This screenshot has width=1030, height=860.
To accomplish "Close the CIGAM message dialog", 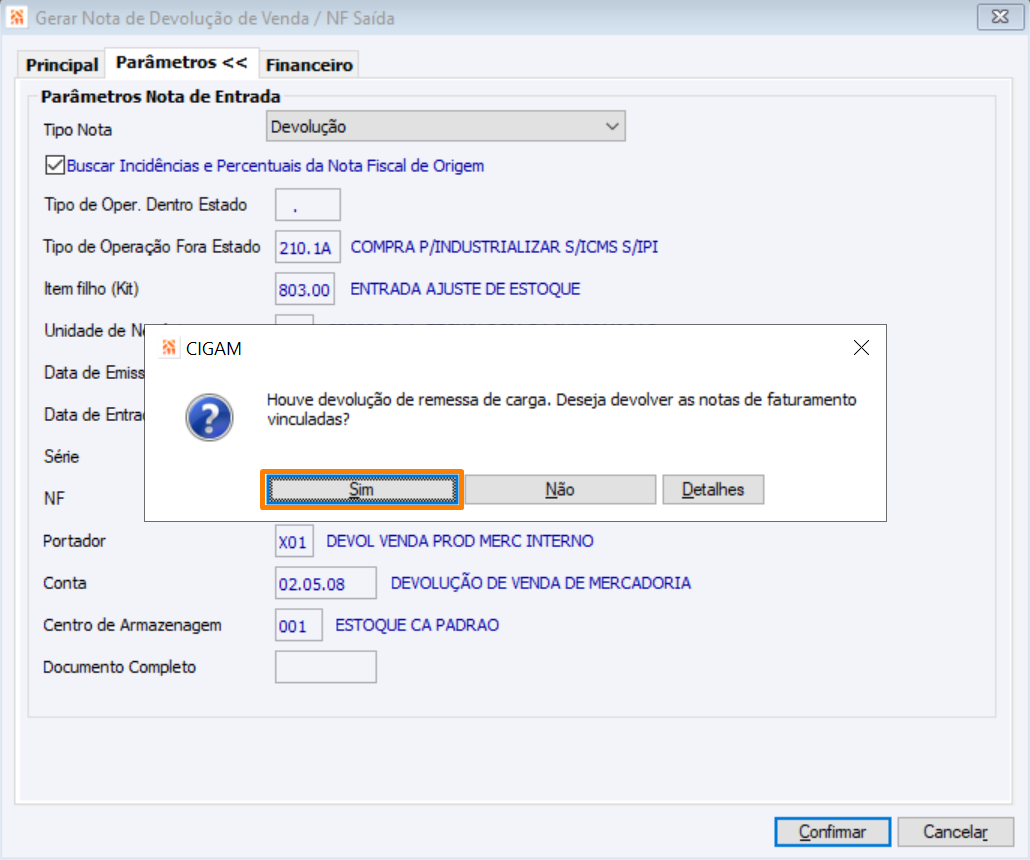I will point(861,348).
